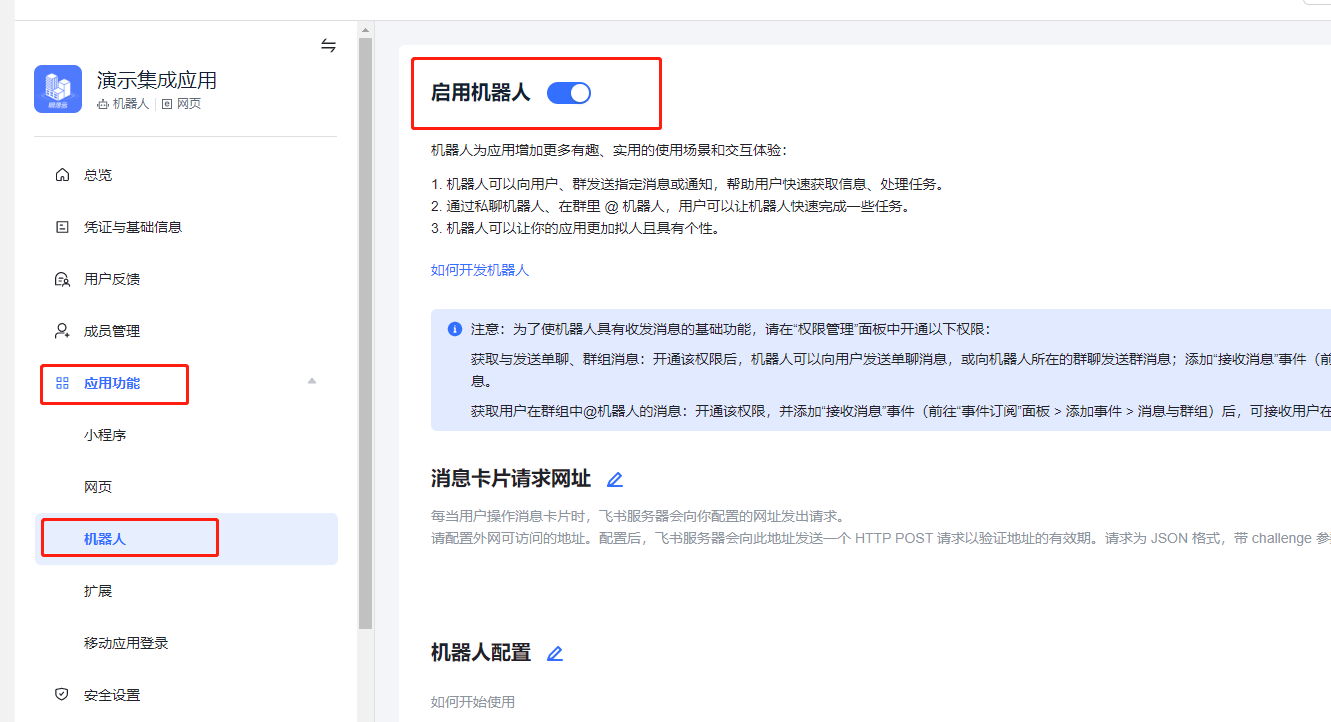Click the 网页 icon under the app name

pos(167,104)
